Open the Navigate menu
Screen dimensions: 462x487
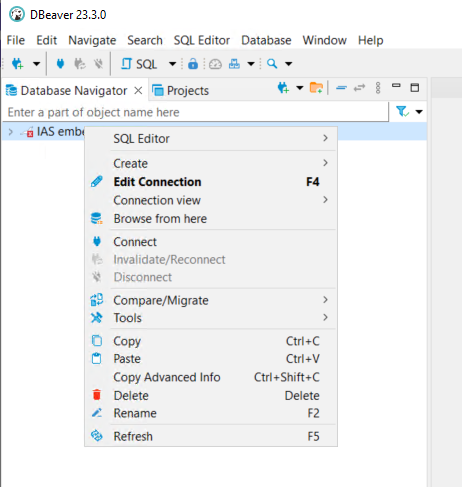point(92,40)
